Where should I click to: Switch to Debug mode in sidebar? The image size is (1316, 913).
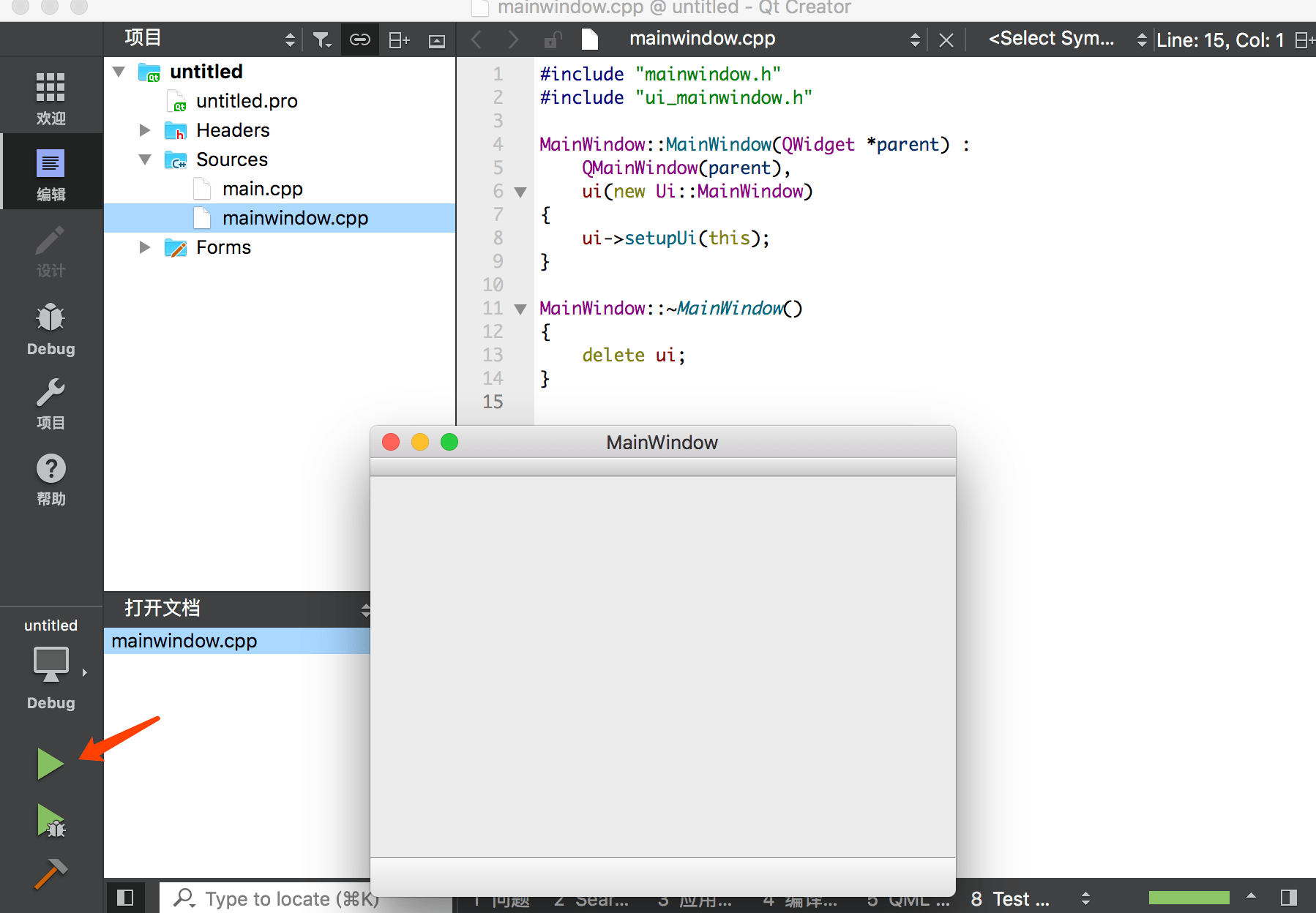coord(51,328)
